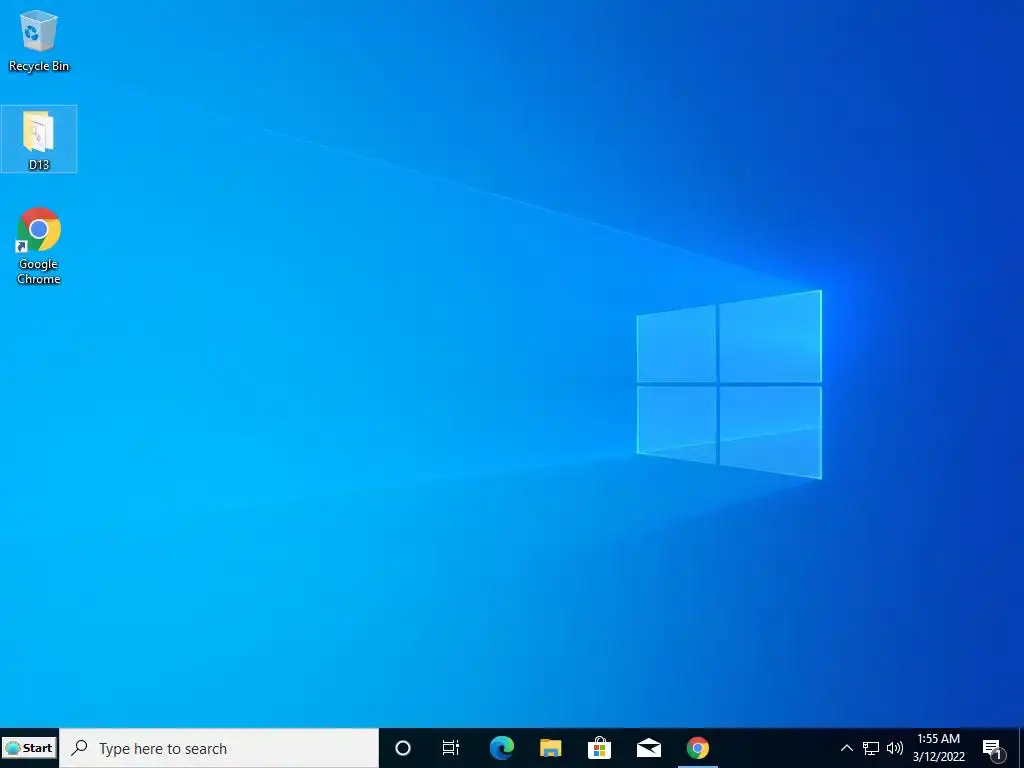Image resolution: width=1024 pixels, height=768 pixels.
Task: Open the Start menu button
Action: coord(29,748)
